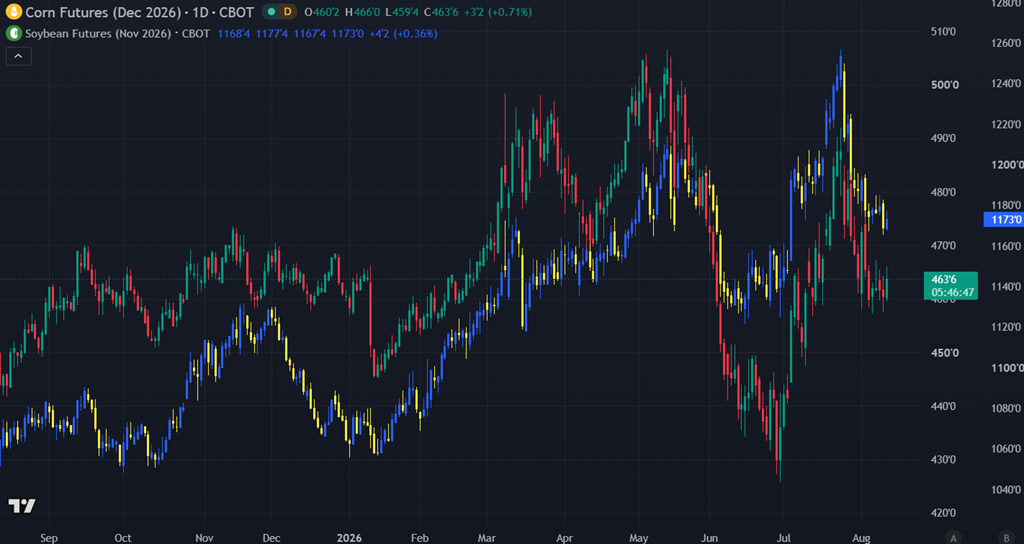Click the Sep label on the time axis
This screenshot has width=1024, height=544.
[49, 538]
